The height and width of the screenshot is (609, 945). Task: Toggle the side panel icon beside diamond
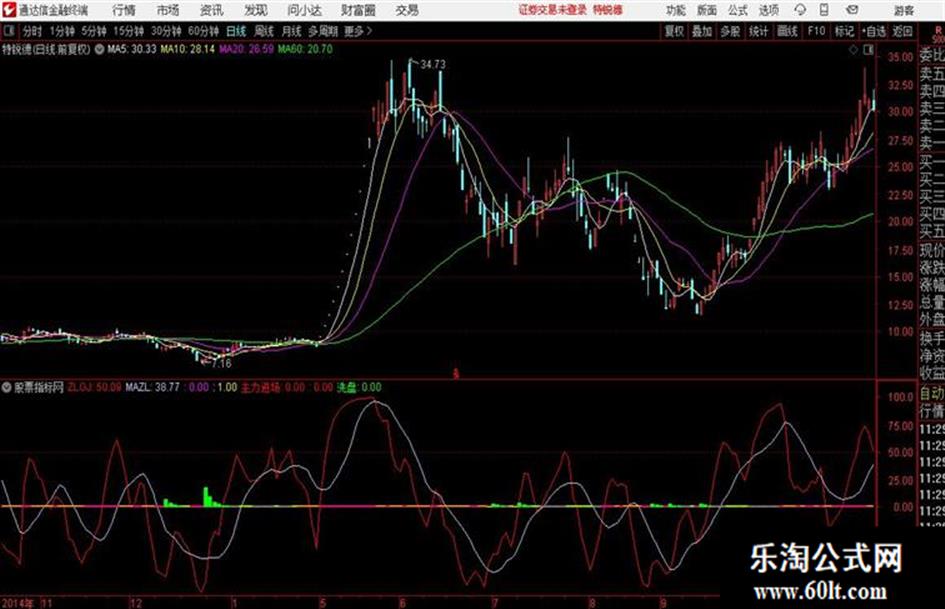click(868, 50)
